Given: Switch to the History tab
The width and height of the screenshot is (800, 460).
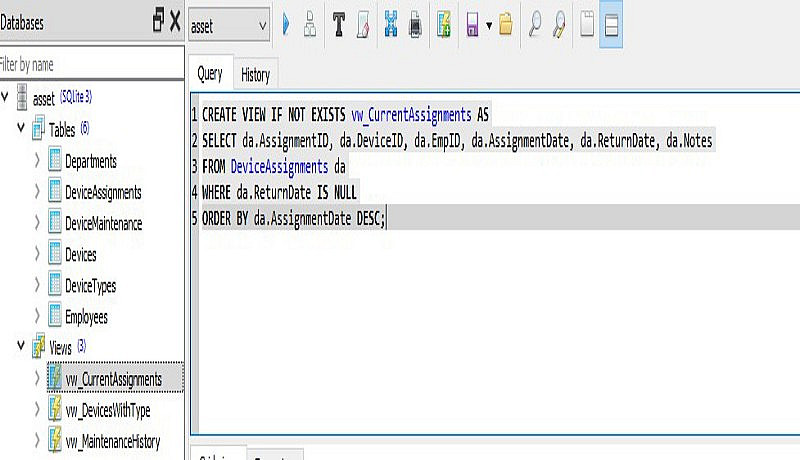Looking at the screenshot, I should (255, 75).
